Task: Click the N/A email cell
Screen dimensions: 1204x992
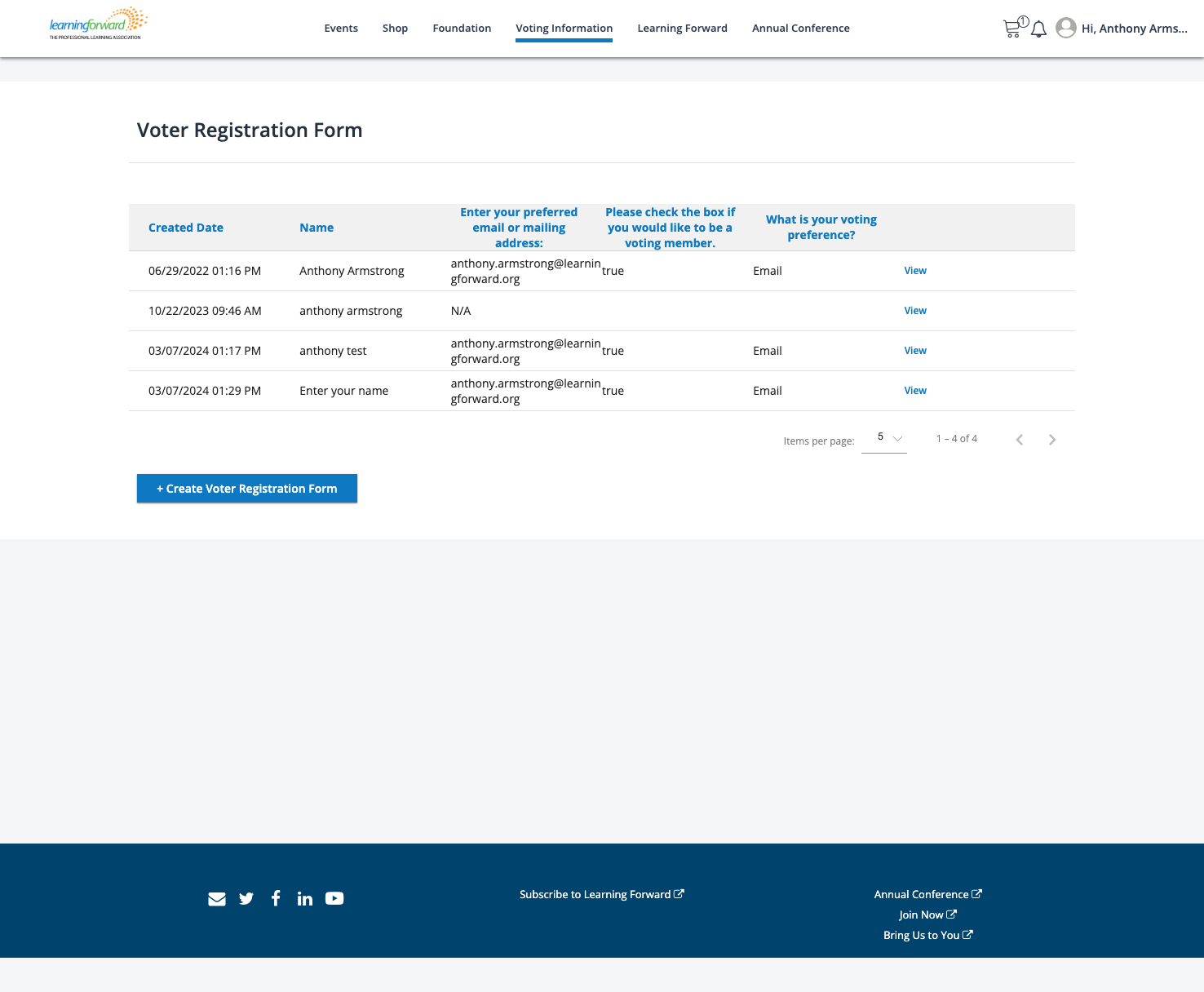Action: click(x=461, y=311)
